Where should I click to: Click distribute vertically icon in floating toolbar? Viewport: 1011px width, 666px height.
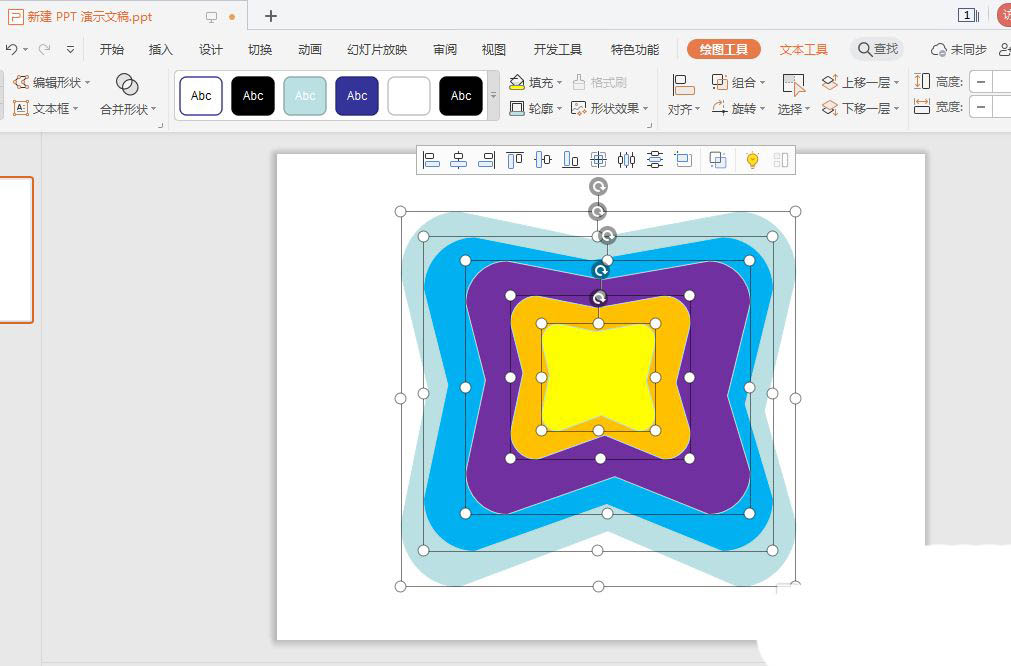click(x=654, y=160)
